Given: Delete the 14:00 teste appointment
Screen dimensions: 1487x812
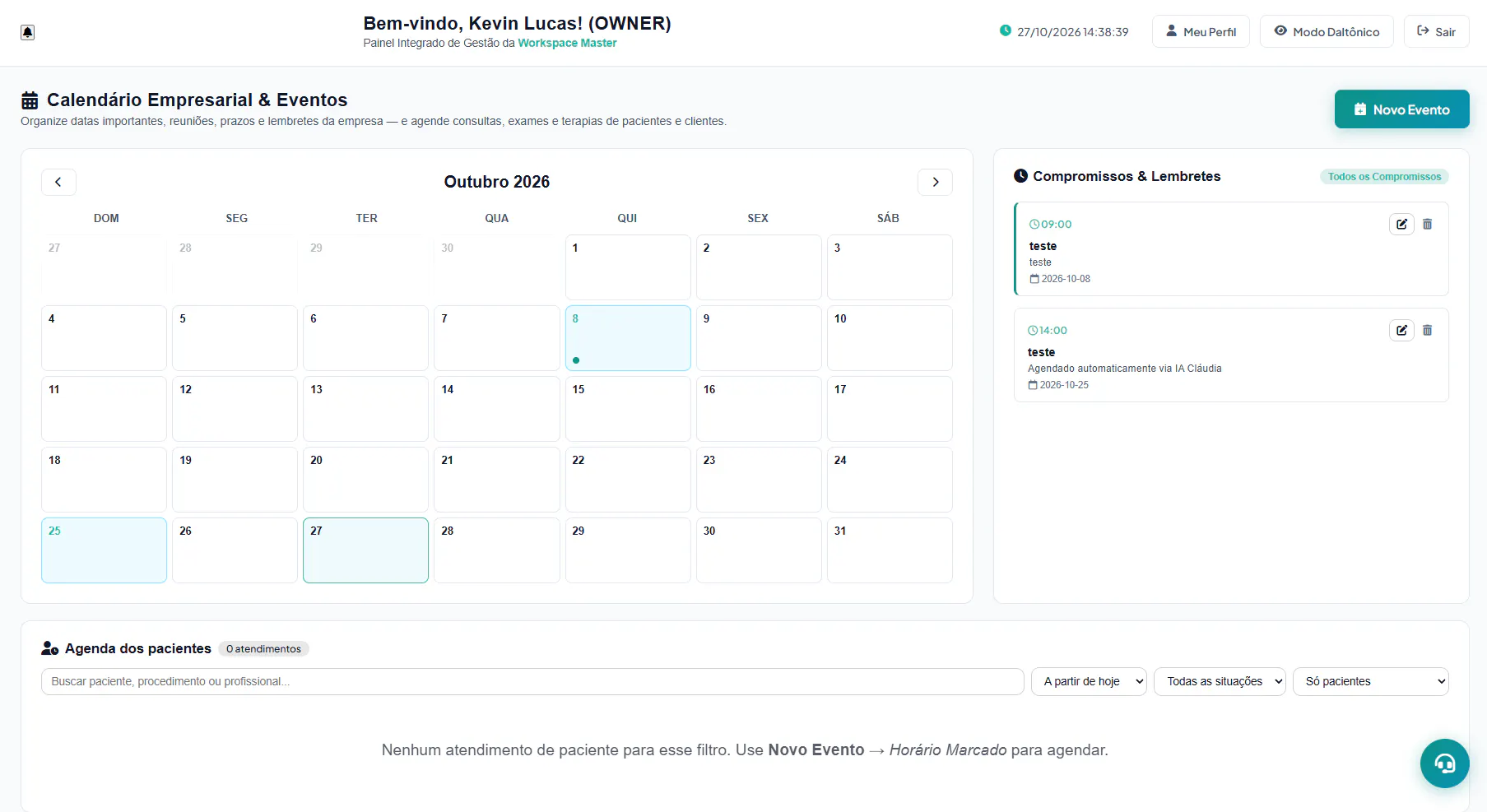Looking at the screenshot, I should point(1428,330).
